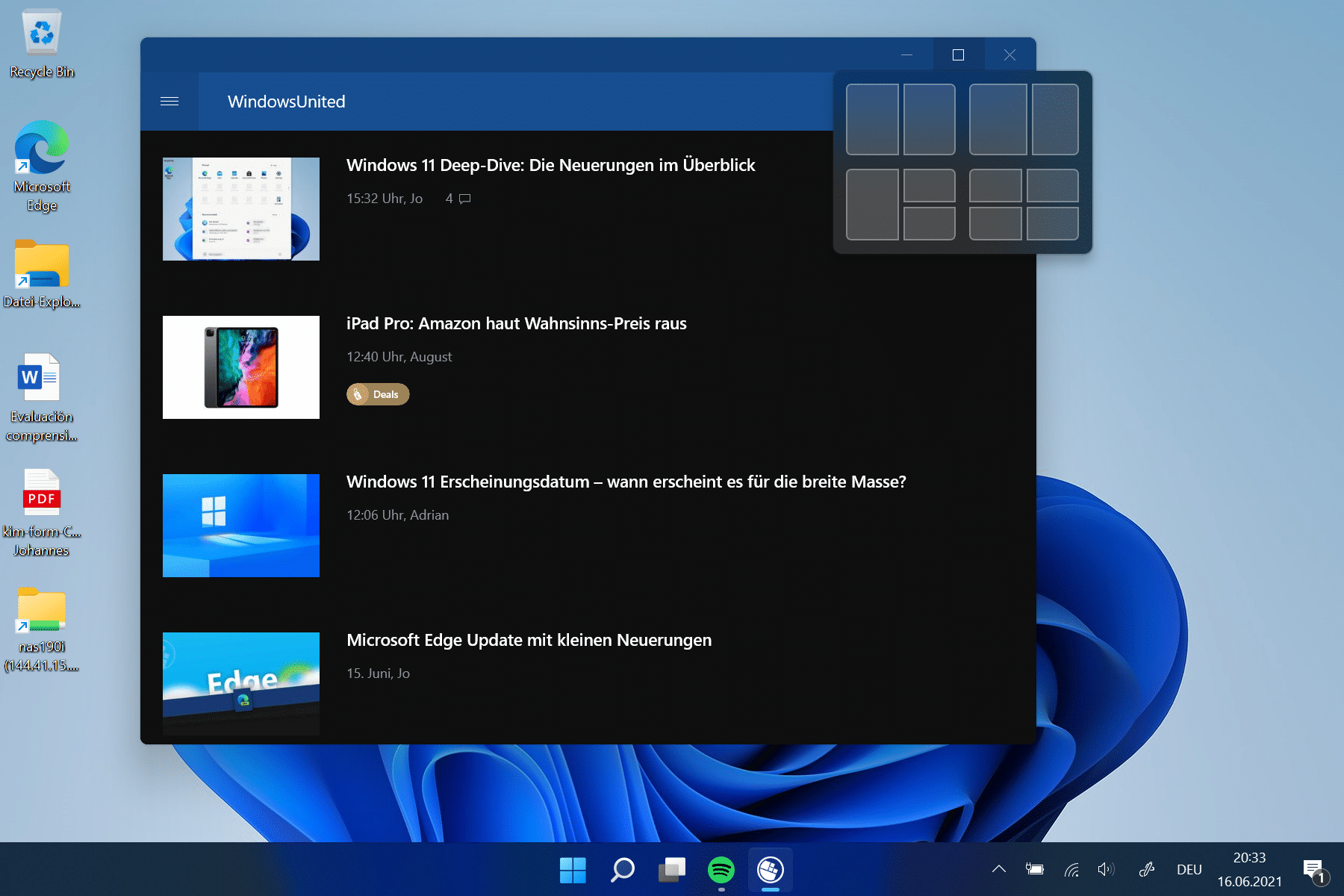The height and width of the screenshot is (896, 1344).
Task: Open the Recycle Bin desktop icon
Action: [42, 43]
